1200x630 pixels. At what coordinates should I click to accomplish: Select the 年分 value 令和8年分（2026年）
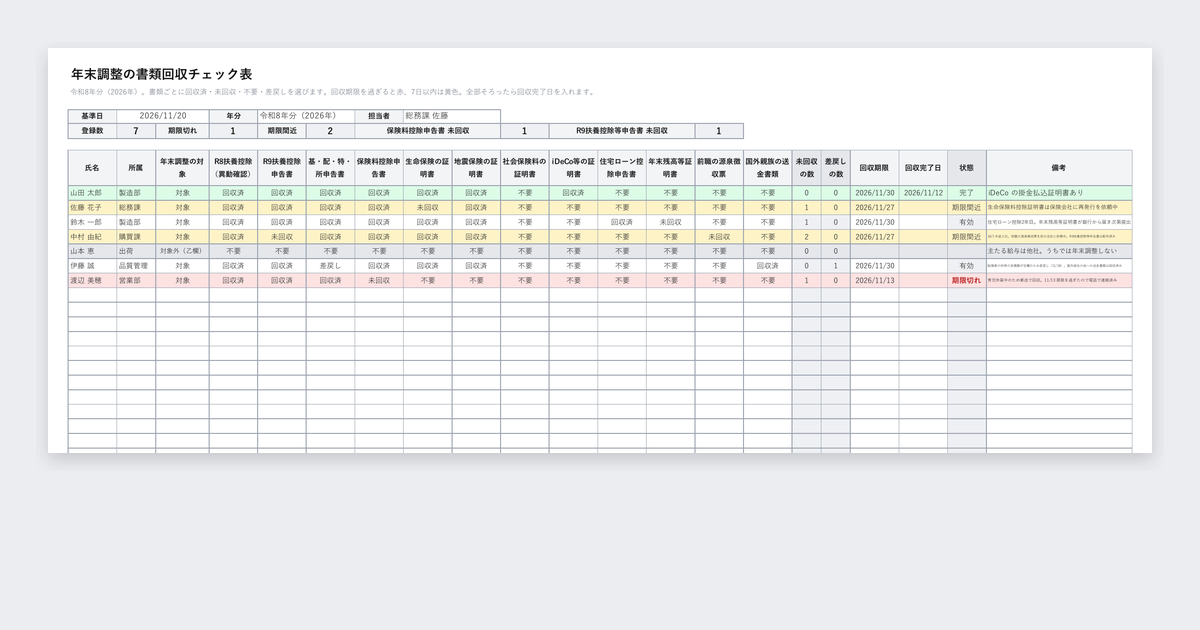pos(306,116)
